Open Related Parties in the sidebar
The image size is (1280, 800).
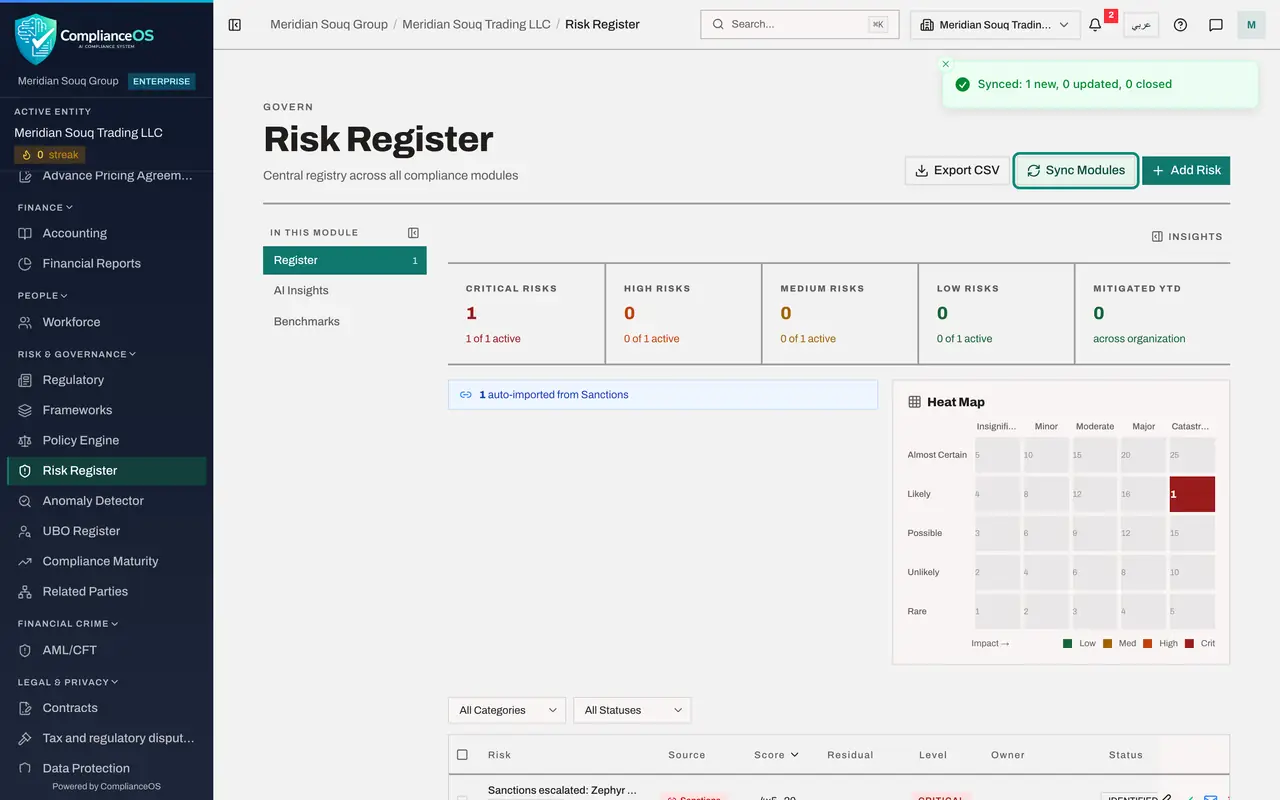107,591
